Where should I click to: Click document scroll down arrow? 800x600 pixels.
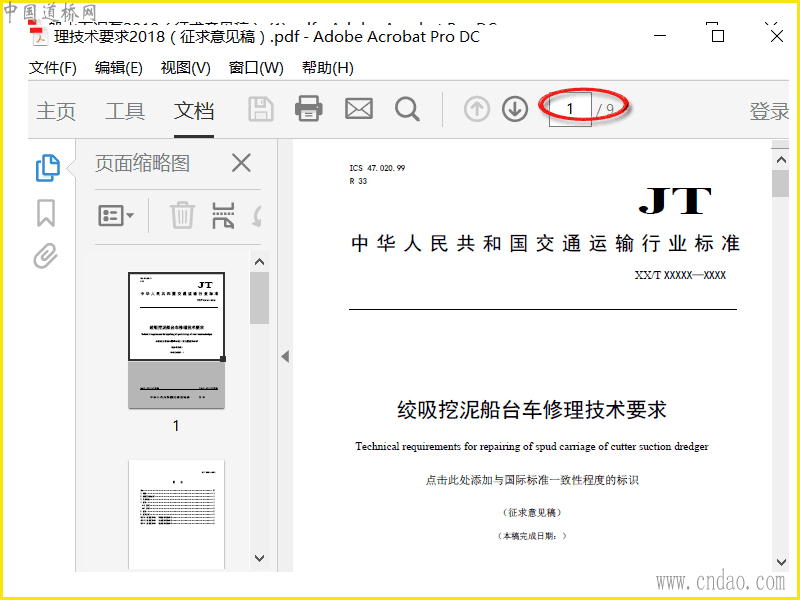[781, 562]
